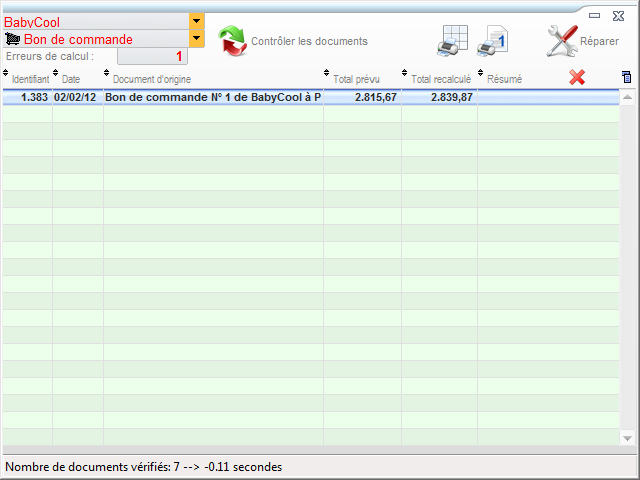Image resolution: width=640 pixels, height=480 pixels.
Task: Click the red X delete icon
Action: click(x=577, y=77)
